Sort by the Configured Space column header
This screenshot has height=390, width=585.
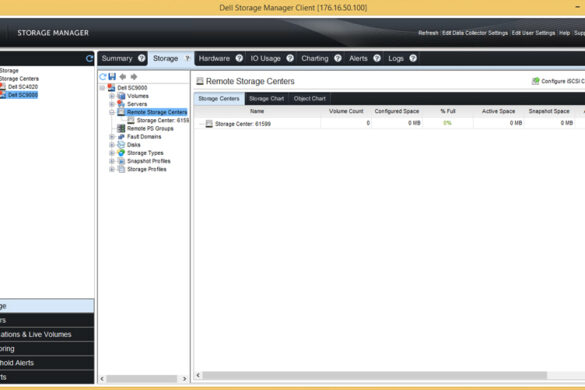[x=397, y=111]
